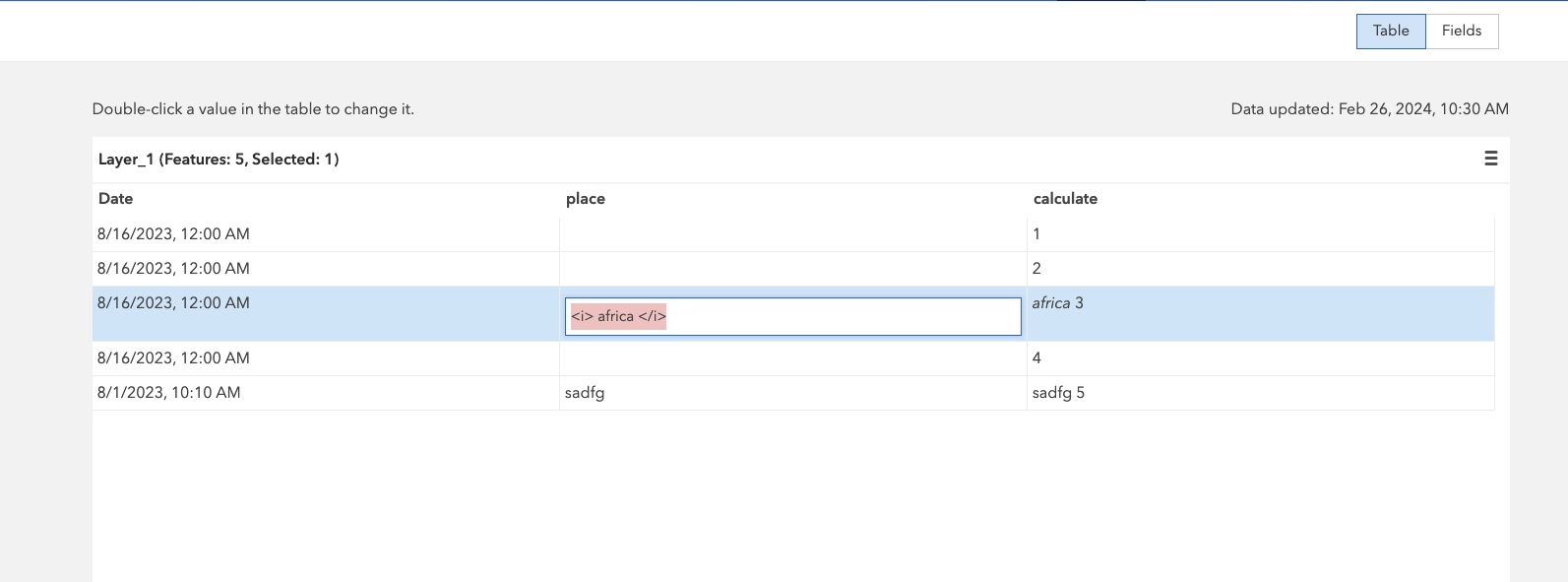
Task: Click the empty place cell in first row
Action: click(x=792, y=234)
